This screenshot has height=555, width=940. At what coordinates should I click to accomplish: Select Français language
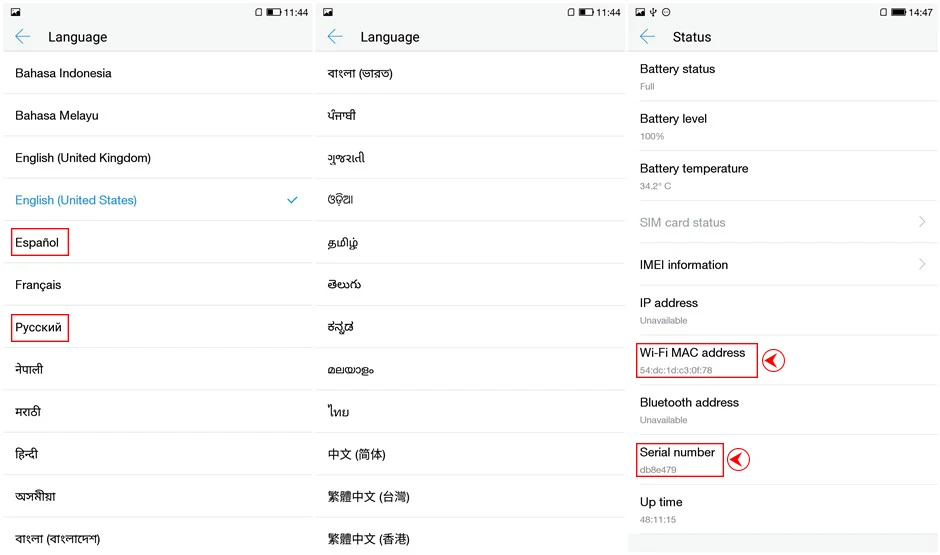click(158, 285)
